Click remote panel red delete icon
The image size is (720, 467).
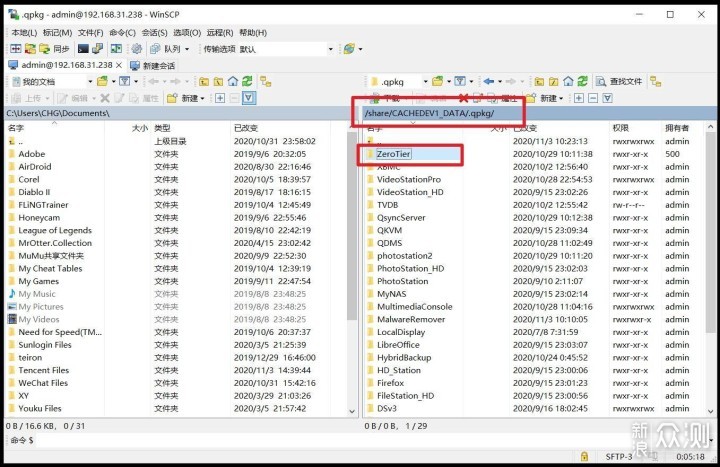click(x=463, y=98)
